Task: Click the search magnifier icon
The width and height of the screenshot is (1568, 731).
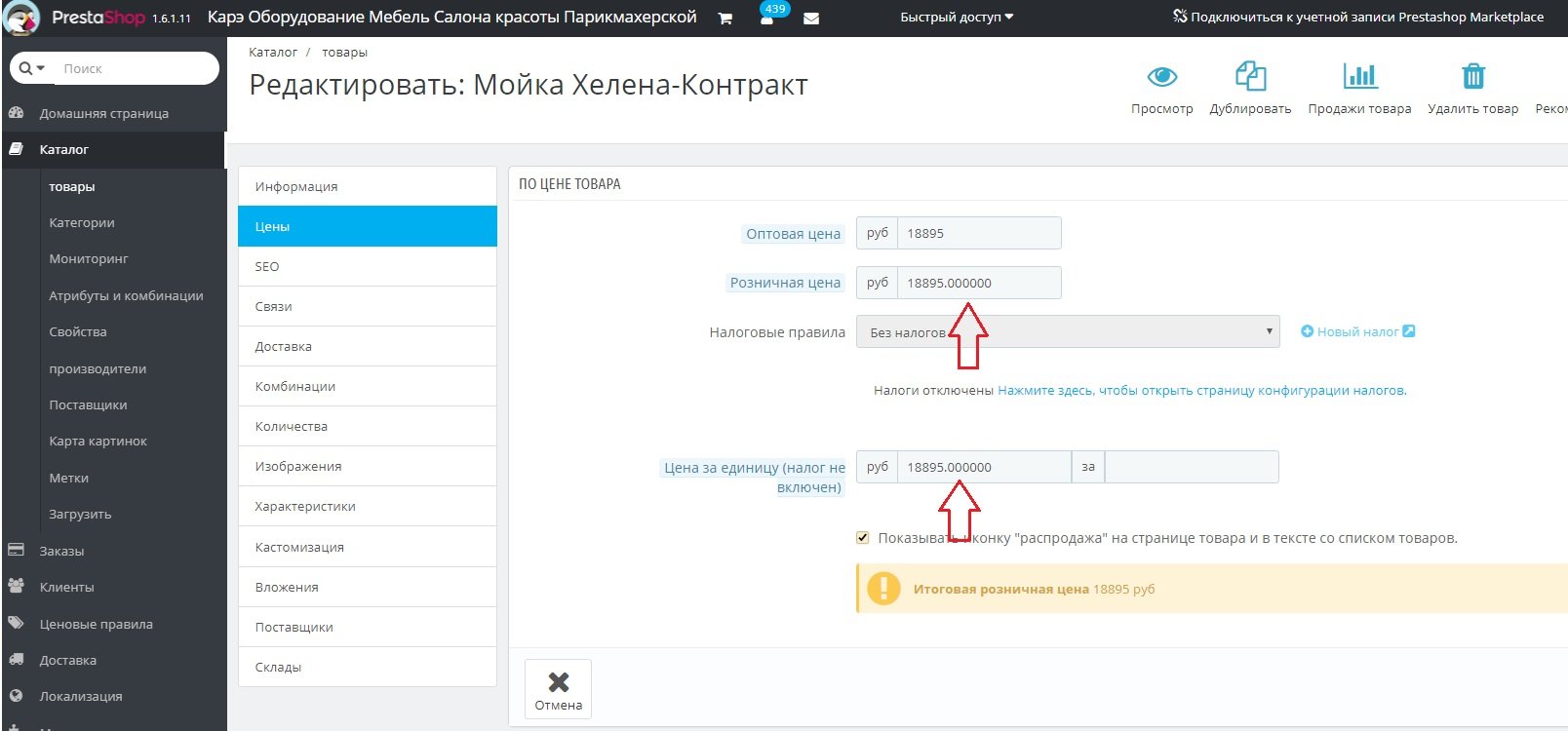Action: 25,68
